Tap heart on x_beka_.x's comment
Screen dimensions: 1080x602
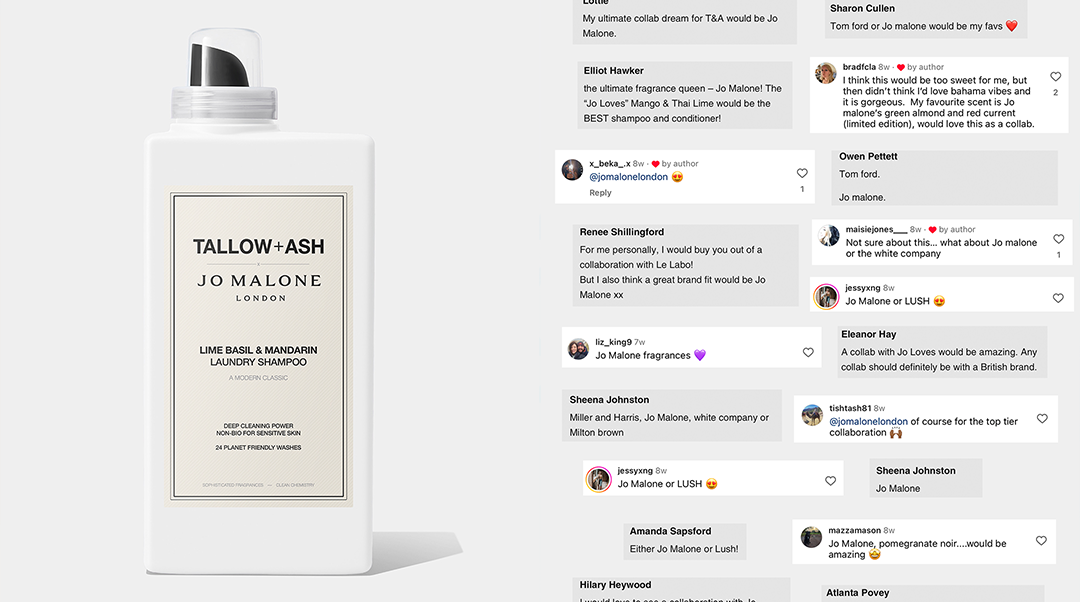click(x=802, y=173)
